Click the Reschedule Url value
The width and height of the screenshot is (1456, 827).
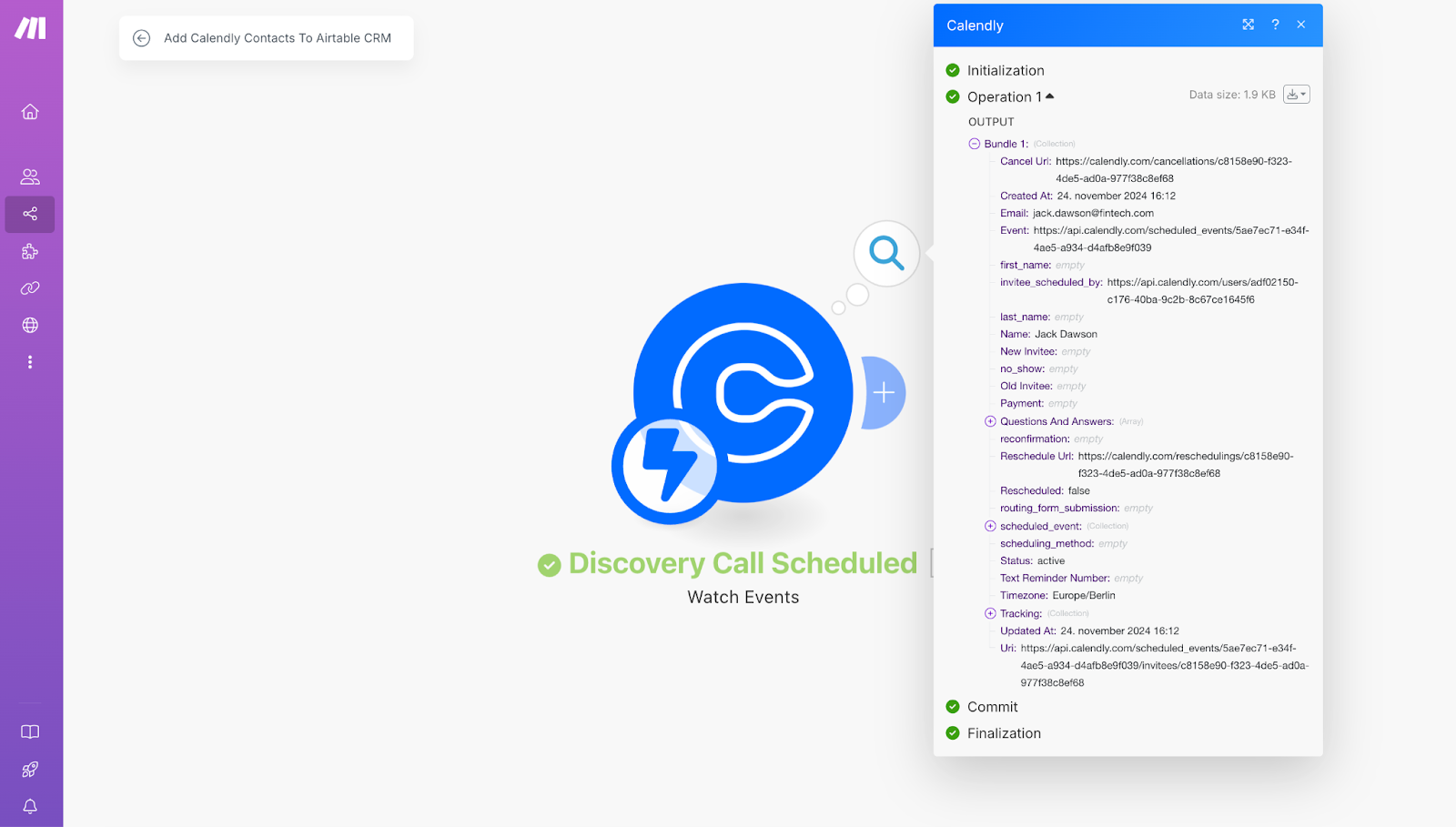coord(1186,465)
